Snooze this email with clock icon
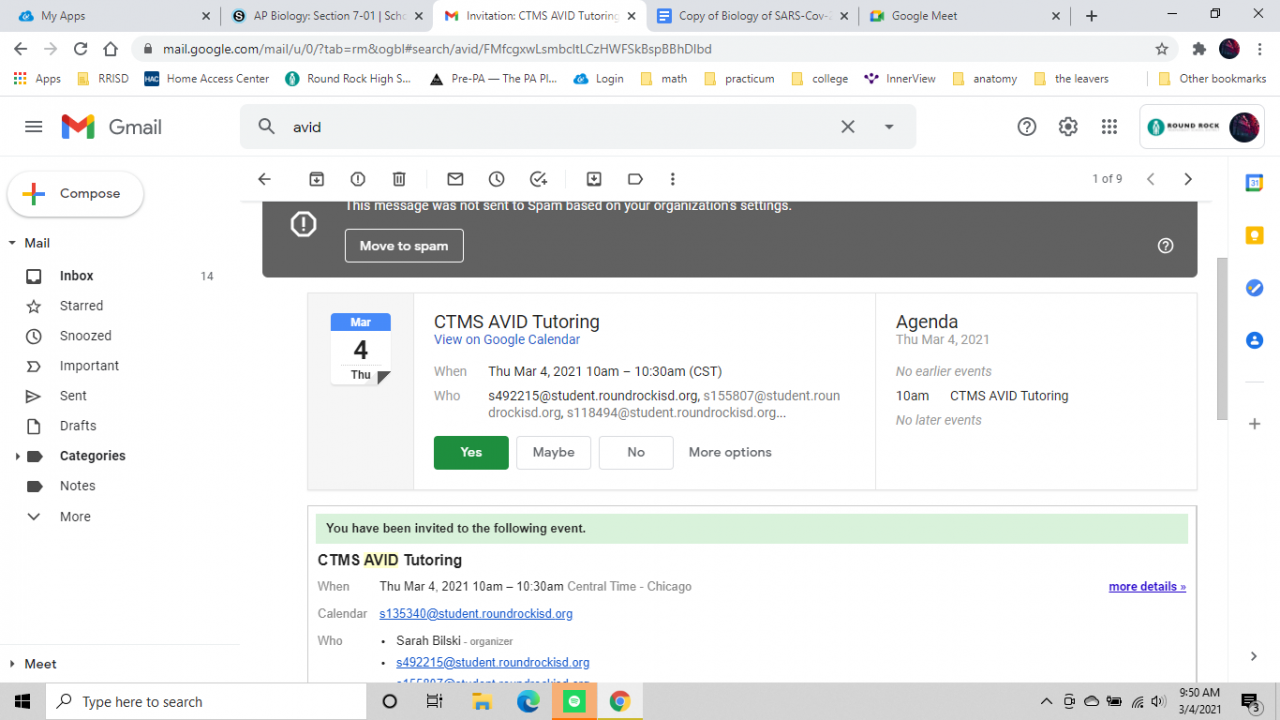This screenshot has height=720, width=1280. click(x=497, y=179)
